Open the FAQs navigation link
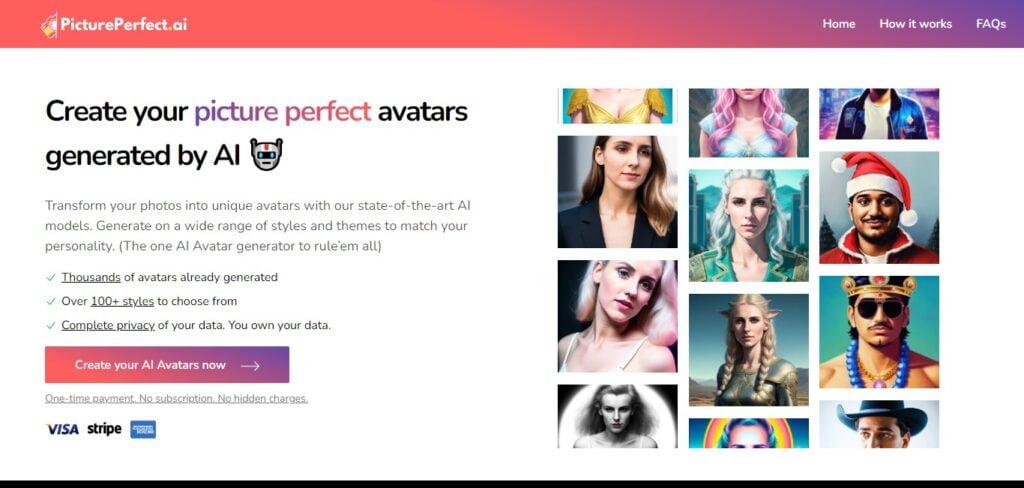Viewport: 1024px width, 488px height. tap(991, 24)
